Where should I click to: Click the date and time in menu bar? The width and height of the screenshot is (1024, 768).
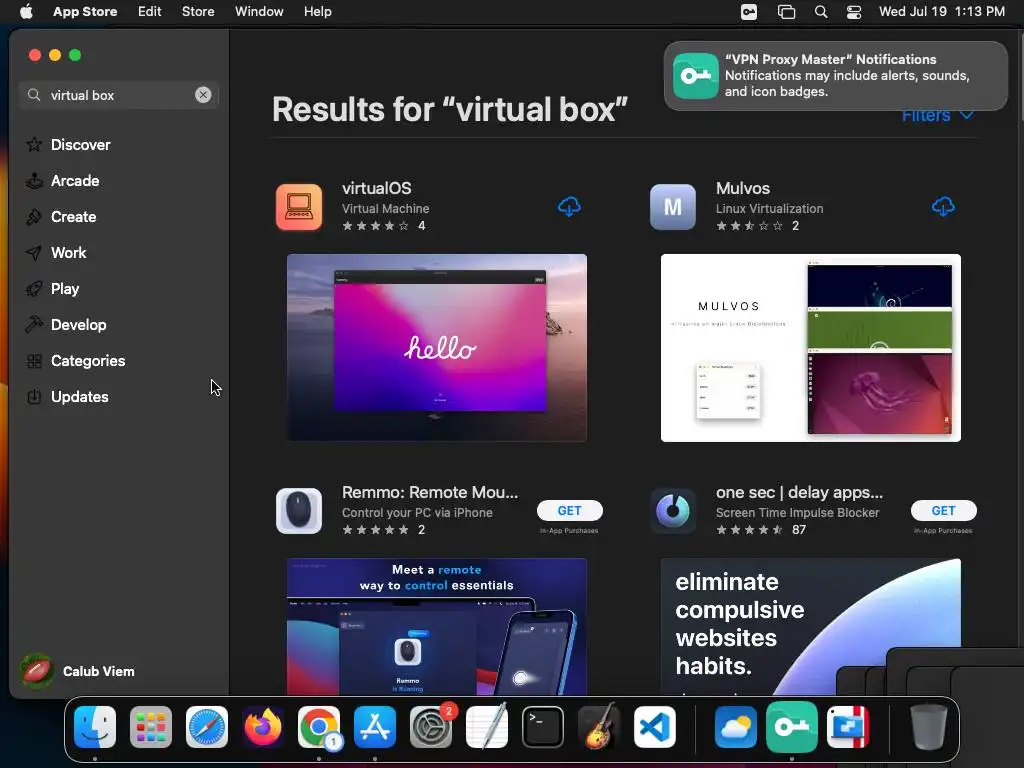pos(942,12)
